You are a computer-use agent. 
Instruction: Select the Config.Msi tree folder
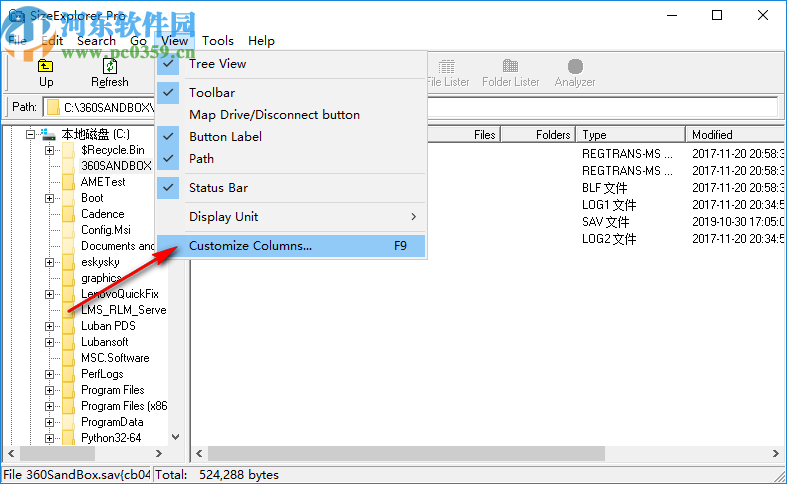tap(106, 230)
